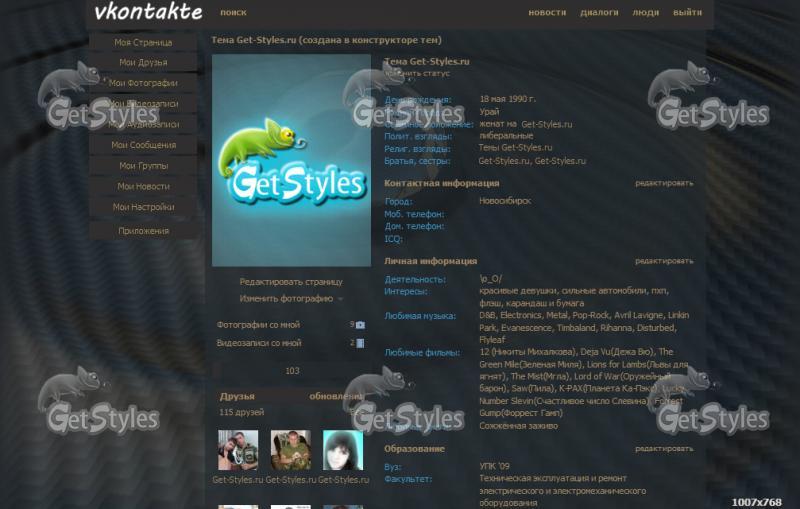Click the 115 друзей count
The image size is (800, 509).
point(241,412)
